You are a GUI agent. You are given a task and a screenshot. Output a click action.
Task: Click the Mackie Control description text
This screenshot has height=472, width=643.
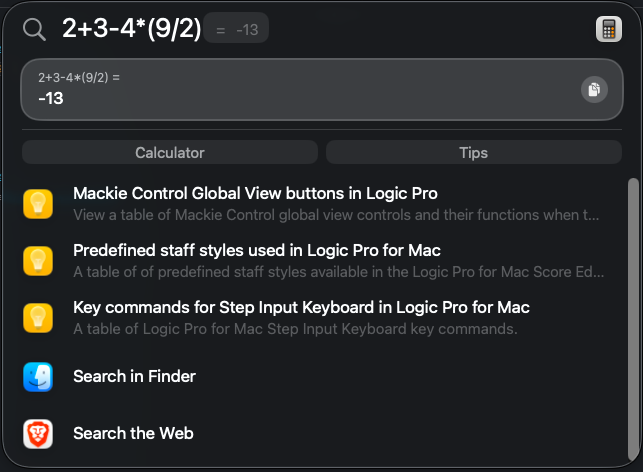[336, 215]
